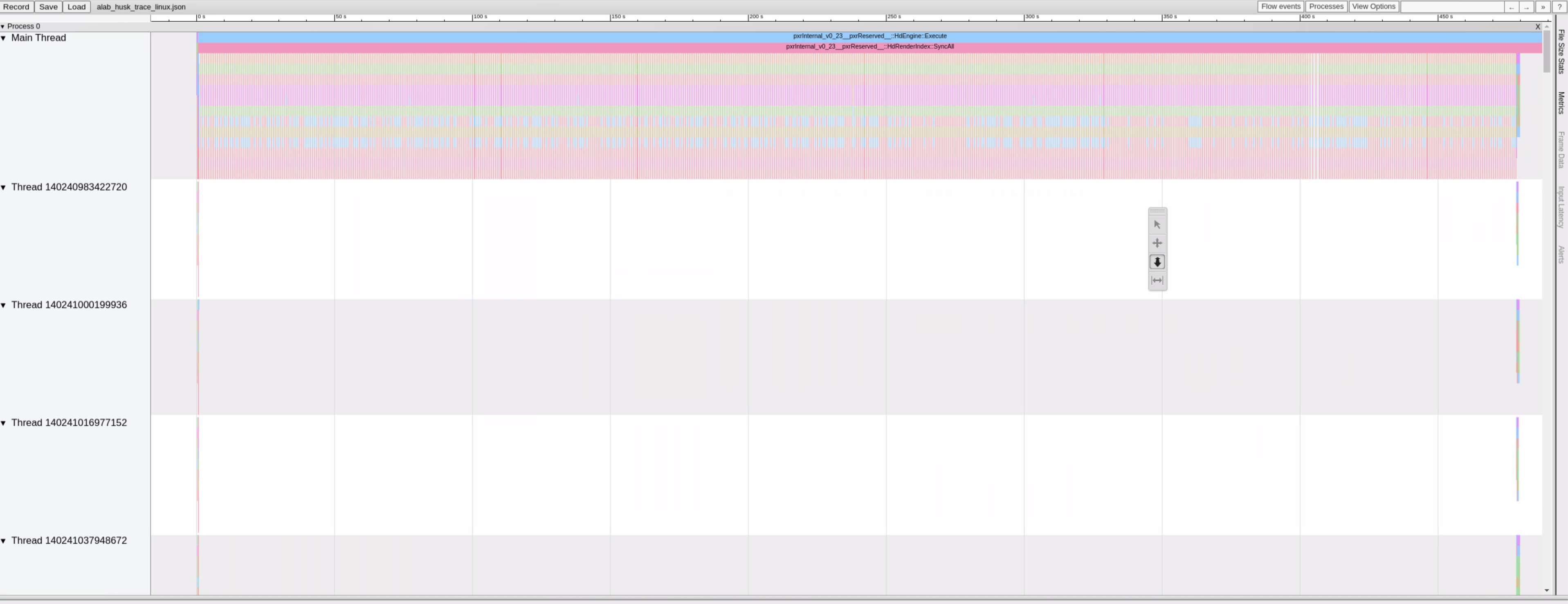Click the double chevron console toggle button

coord(1542,7)
